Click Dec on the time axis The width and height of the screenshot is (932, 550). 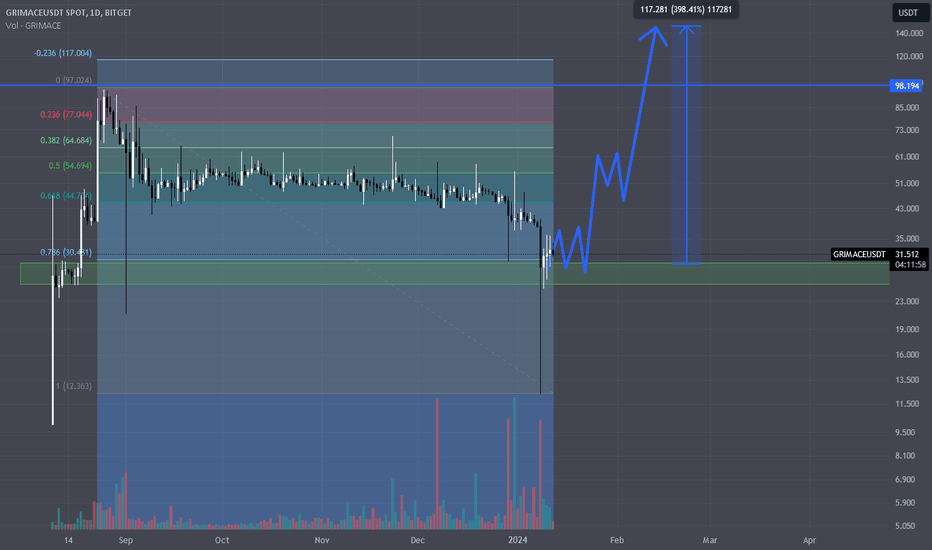pyautogui.click(x=418, y=540)
